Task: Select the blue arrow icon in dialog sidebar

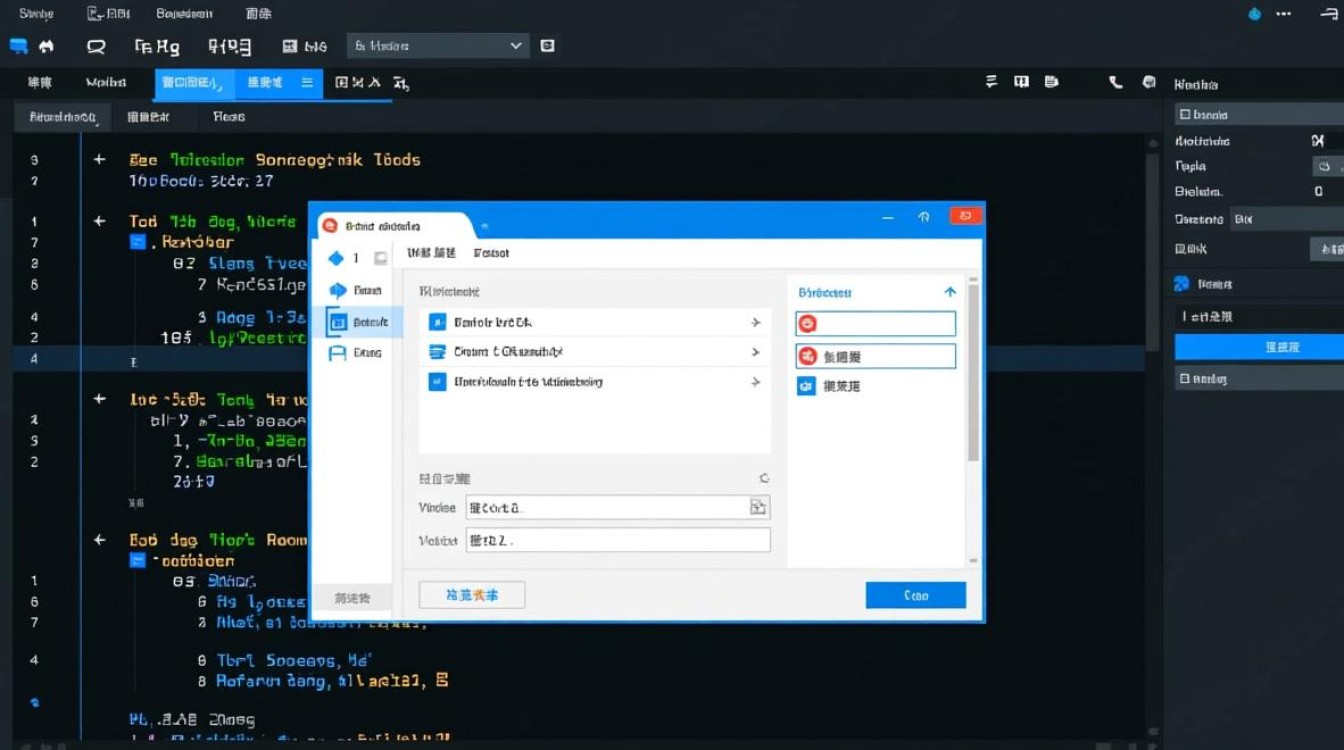Action: coord(337,288)
